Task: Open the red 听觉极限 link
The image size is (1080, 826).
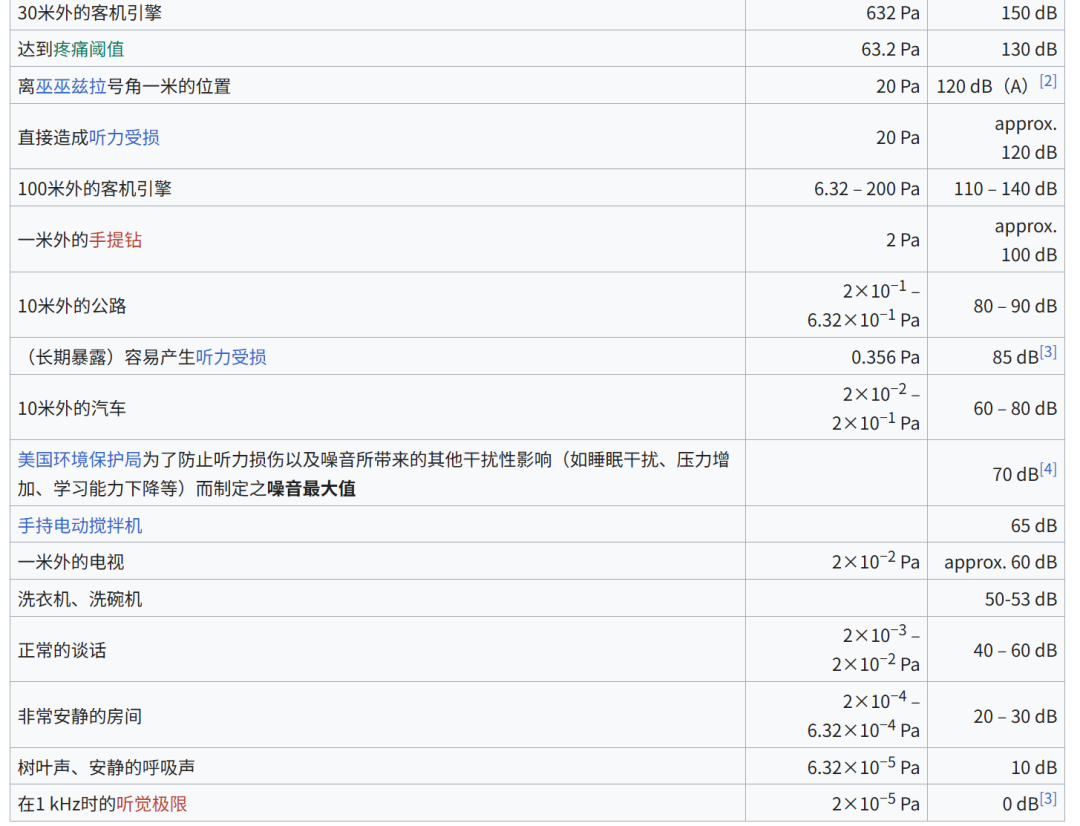Action: 151,804
